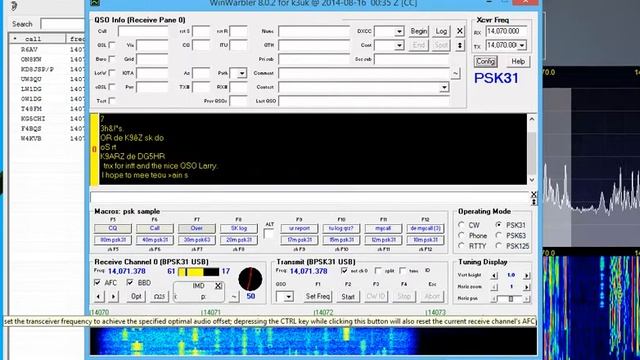Run the ur report macro button
This screenshot has width=640, height=360.
[x=299, y=228]
